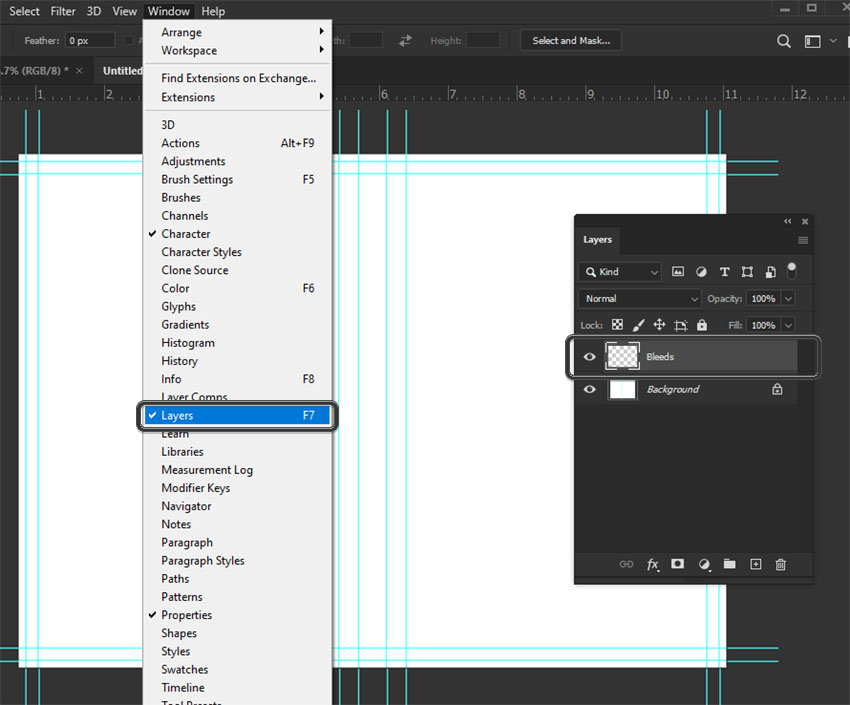Swap width and height arrows icon
This screenshot has width=850, height=705.
pyautogui.click(x=405, y=41)
